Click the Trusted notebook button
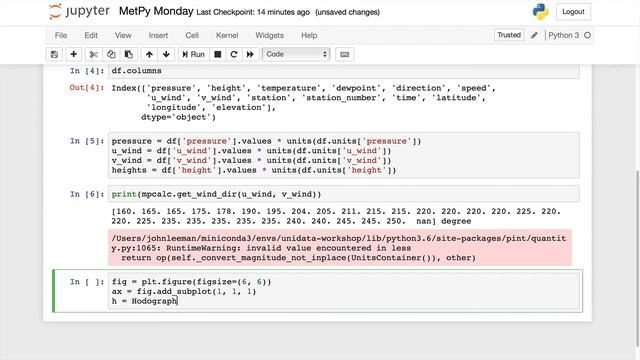Image resolution: width=640 pixels, height=360 pixels. click(x=509, y=35)
